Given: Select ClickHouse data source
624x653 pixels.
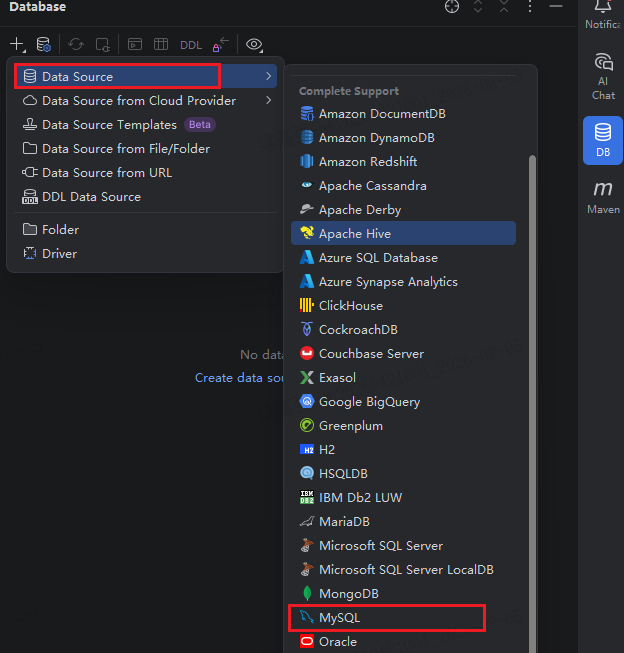Looking at the screenshot, I should [x=403, y=305].
